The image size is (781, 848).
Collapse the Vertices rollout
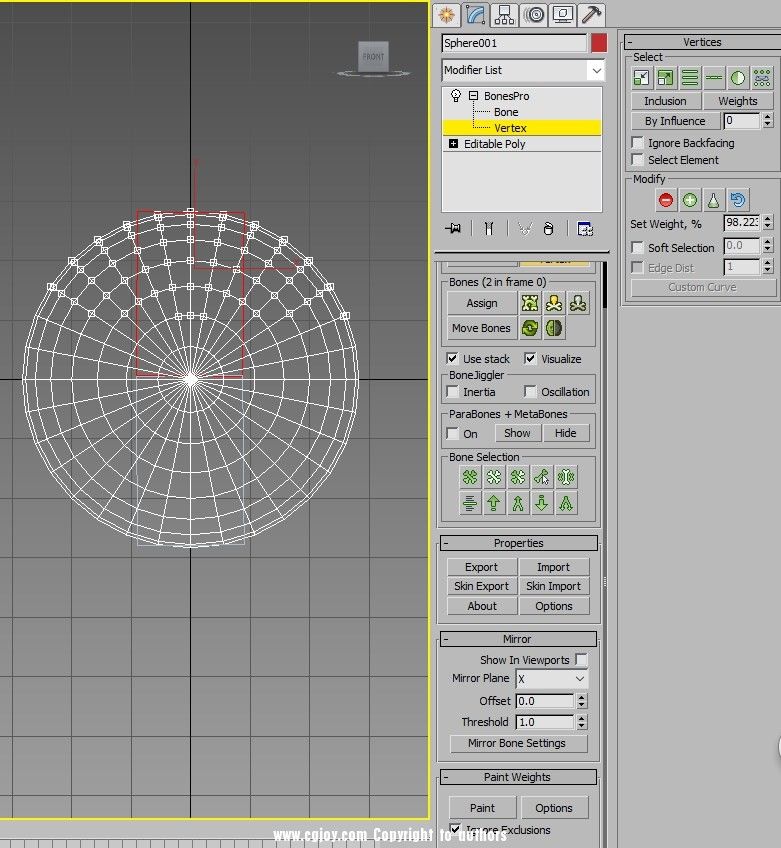click(702, 42)
